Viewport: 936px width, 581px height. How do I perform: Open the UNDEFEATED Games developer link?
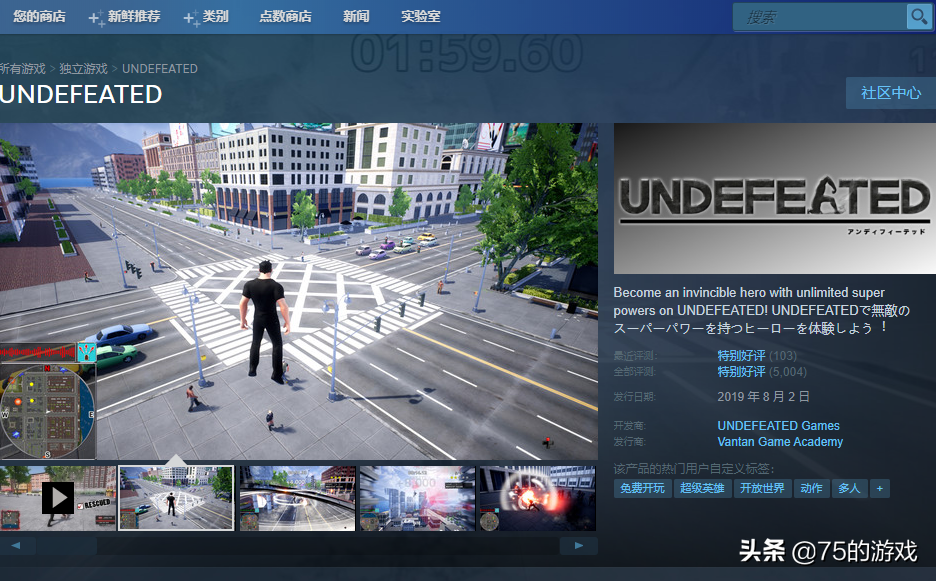pos(778,426)
